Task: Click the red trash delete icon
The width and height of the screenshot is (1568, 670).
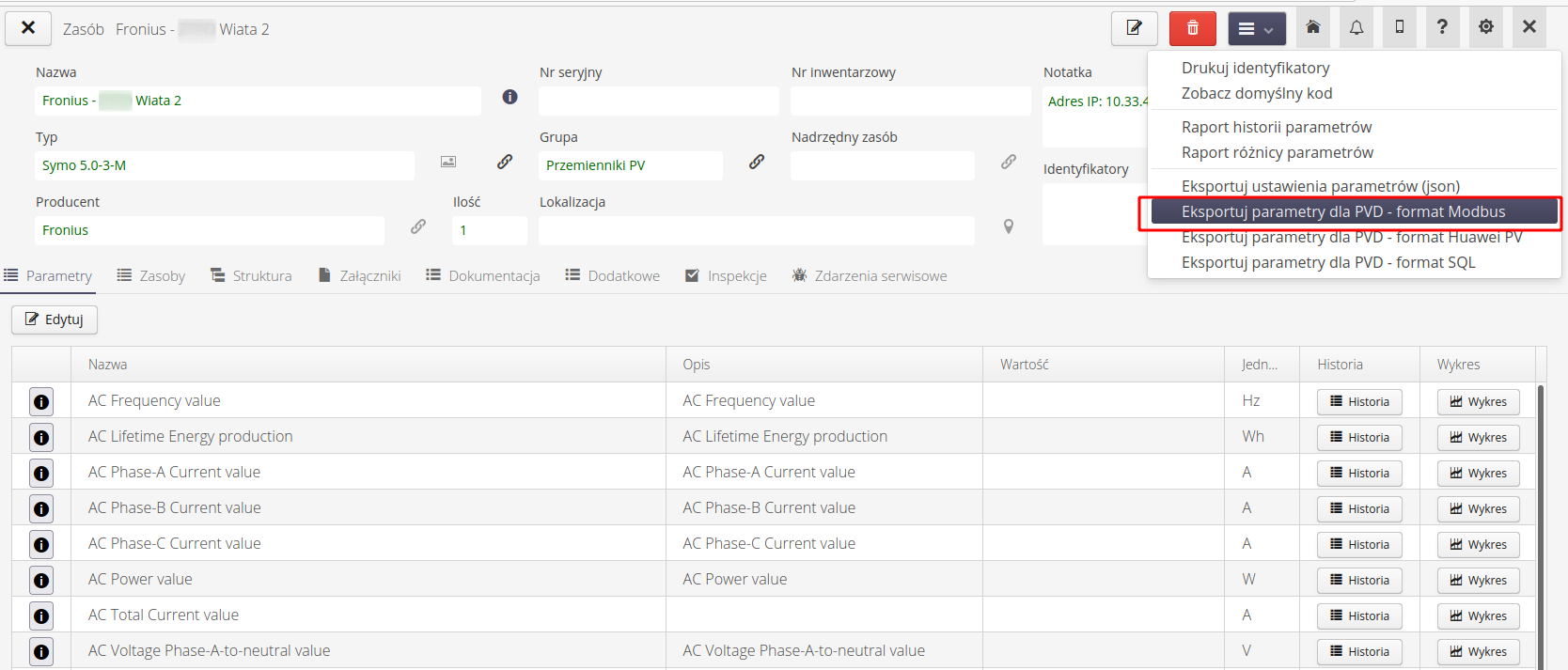Action: click(x=1192, y=28)
